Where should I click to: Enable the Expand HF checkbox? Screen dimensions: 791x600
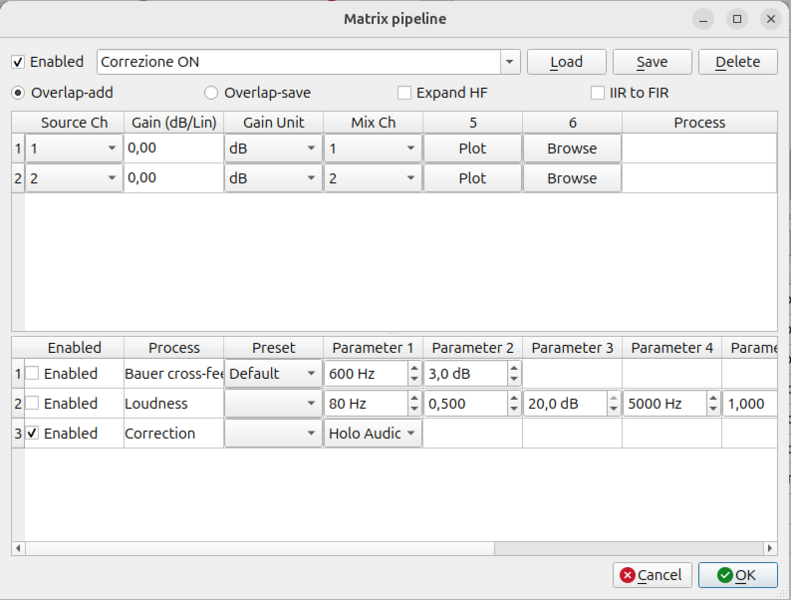(x=405, y=93)
